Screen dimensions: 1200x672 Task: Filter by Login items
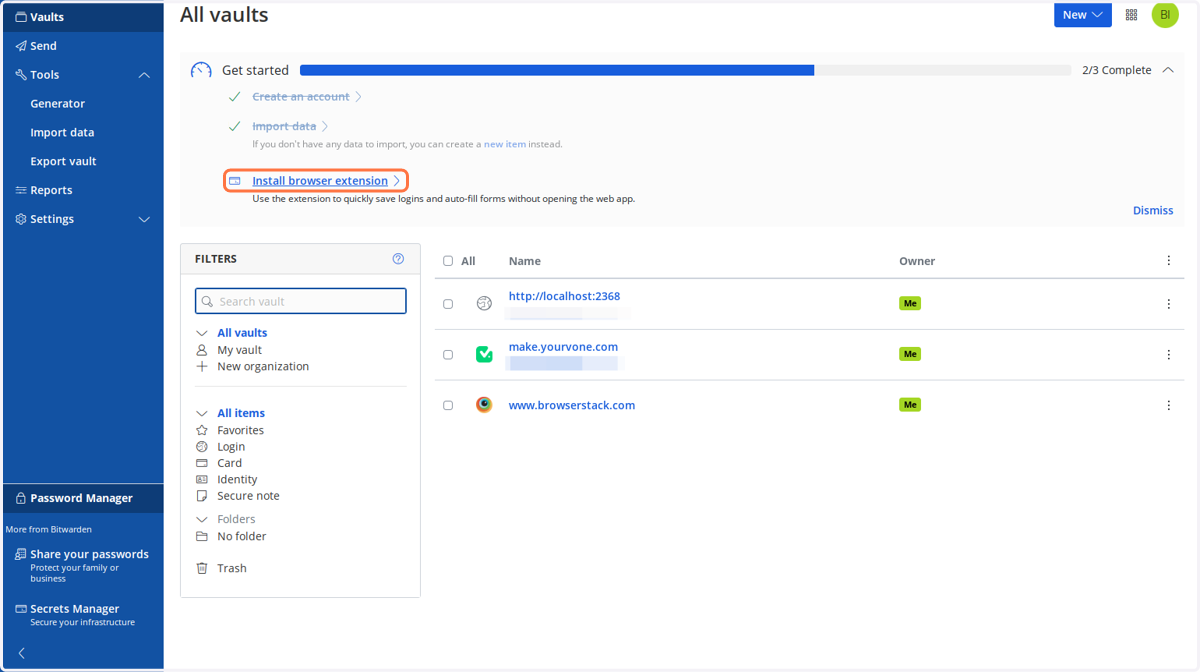(x=231, y=447)
